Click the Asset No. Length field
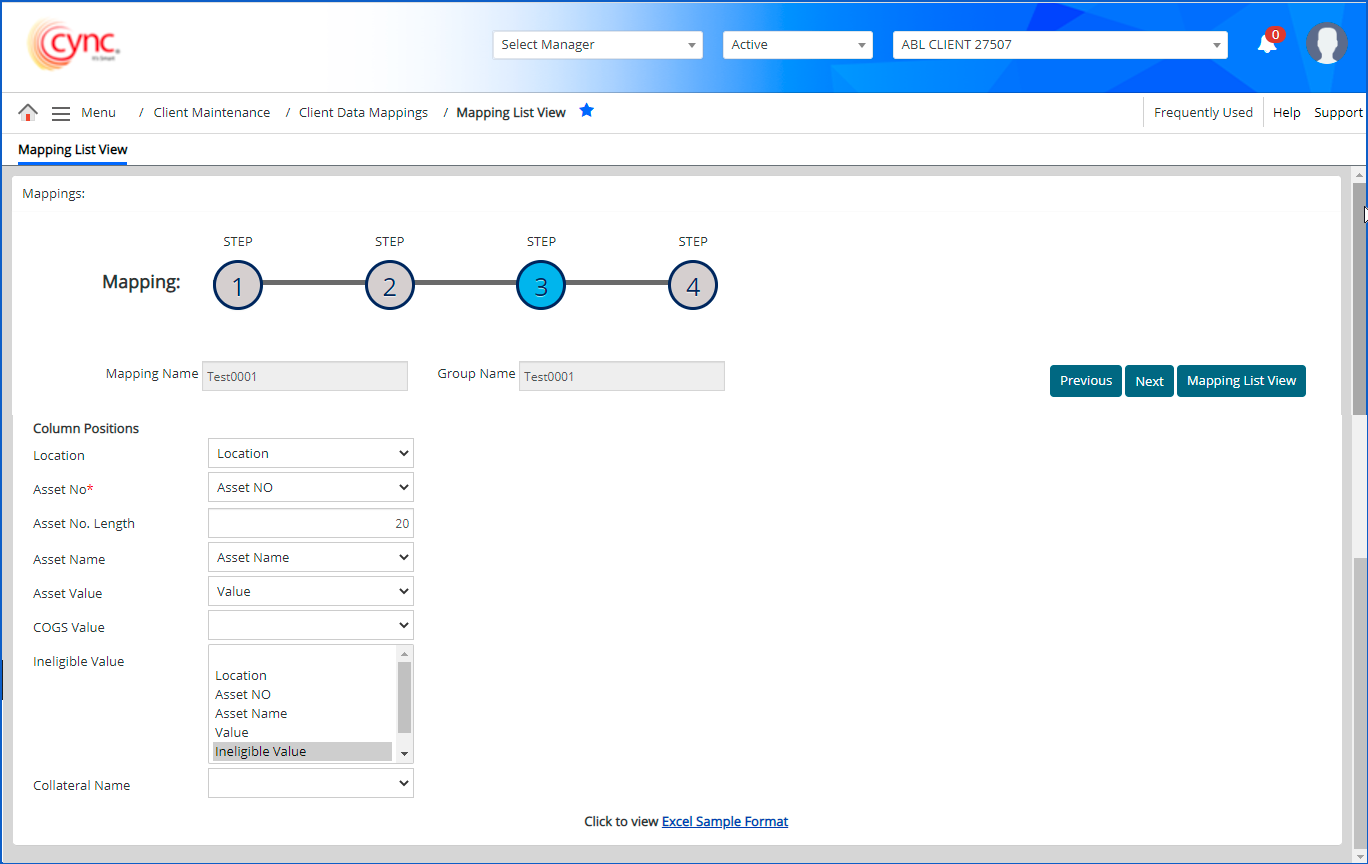This screenshot has width=1368, height=864. 310,523
